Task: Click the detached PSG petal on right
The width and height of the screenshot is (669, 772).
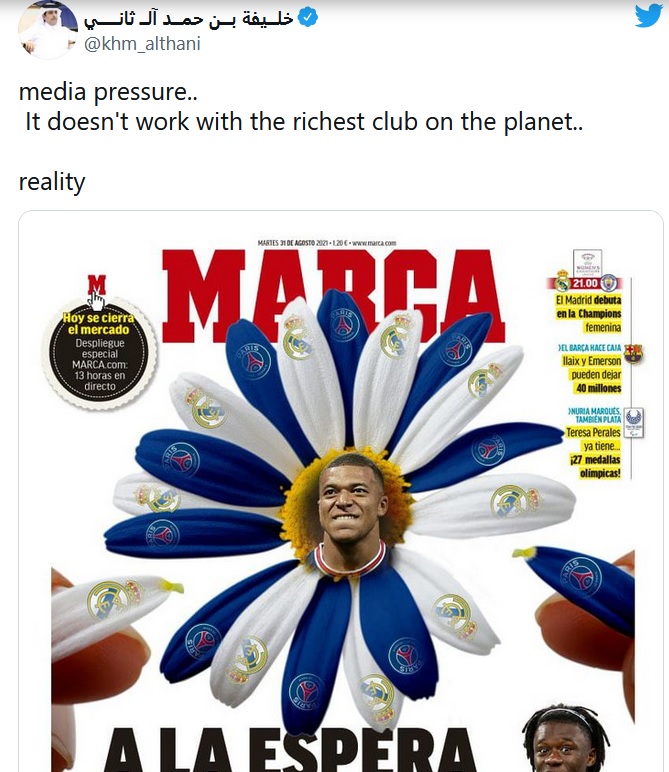Action: click(x=579, y=585)
